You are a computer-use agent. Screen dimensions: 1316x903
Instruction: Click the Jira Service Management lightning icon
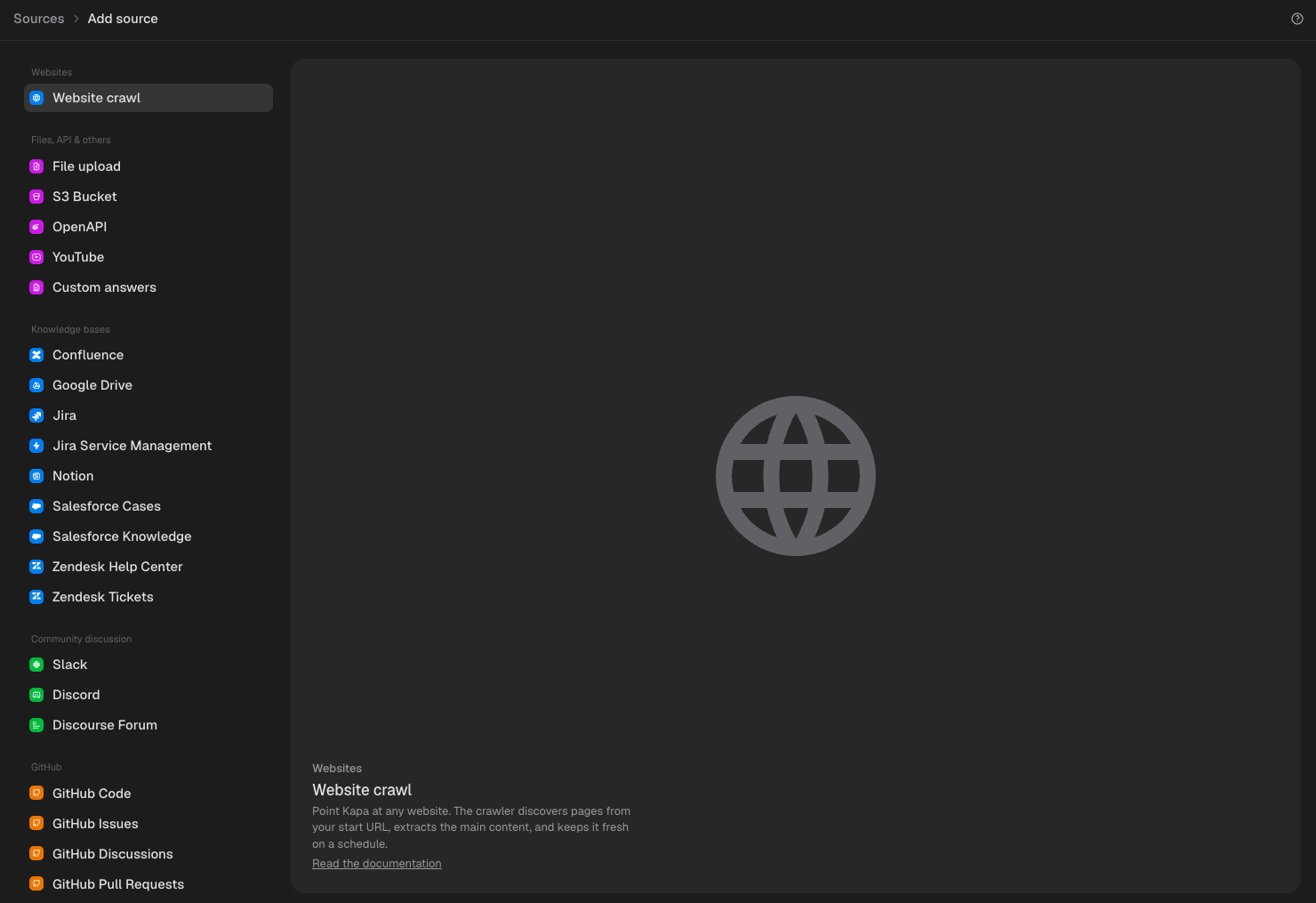click(x=36, y=446)
